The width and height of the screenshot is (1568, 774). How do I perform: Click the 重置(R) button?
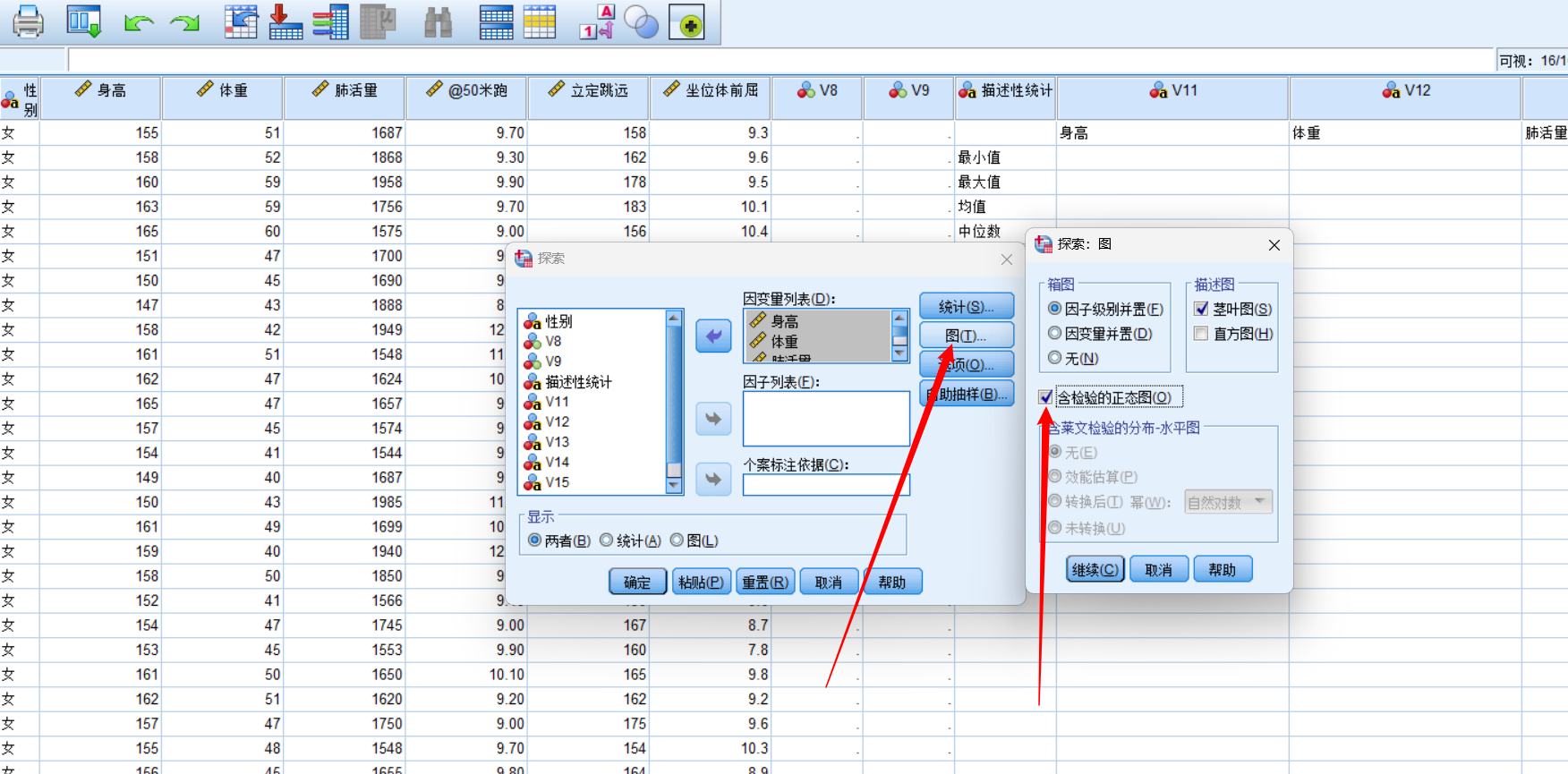point(765,582)
